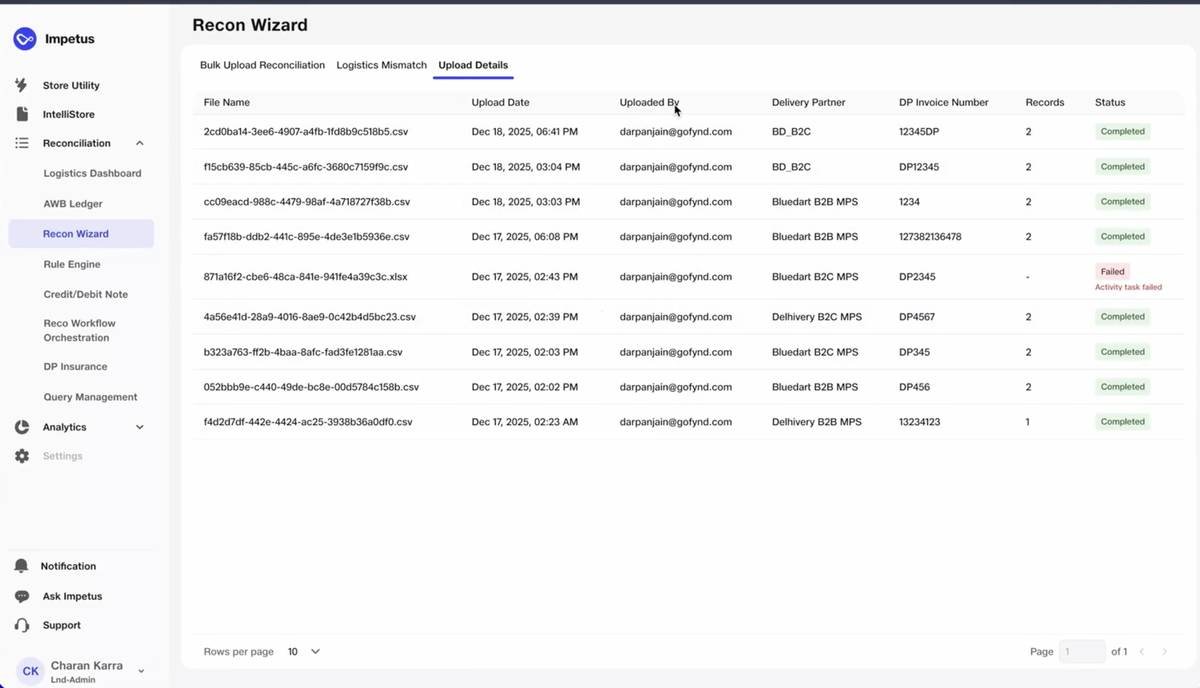Click file f15cb639-85cb-445c-a6fc-3680c7159f9c.csv
The height and width of the screenshot is (688, 1200).
306,167
